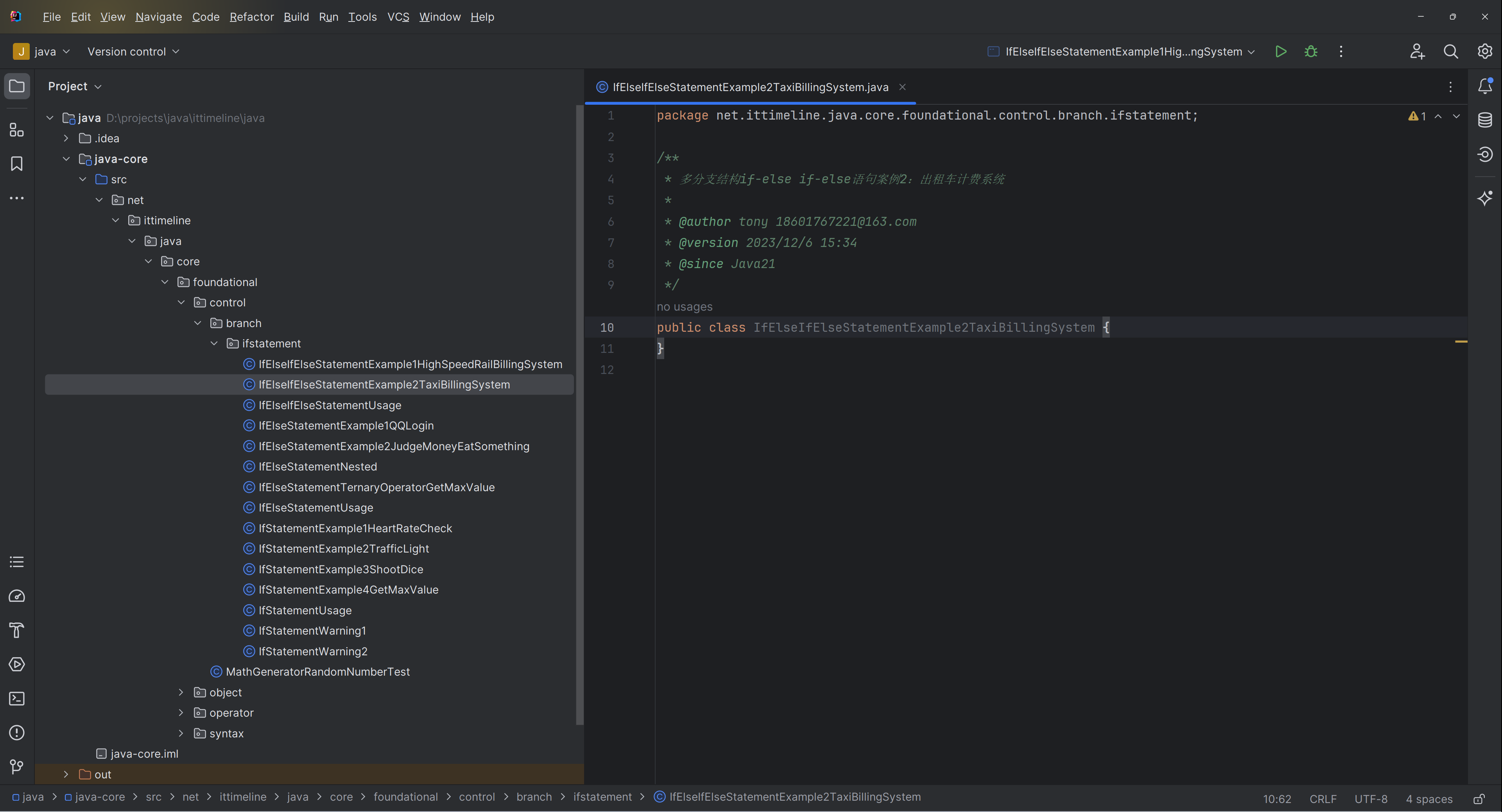1502x812 pixels.
Task: Collapse the java-core module node
Action: [66, 159]
